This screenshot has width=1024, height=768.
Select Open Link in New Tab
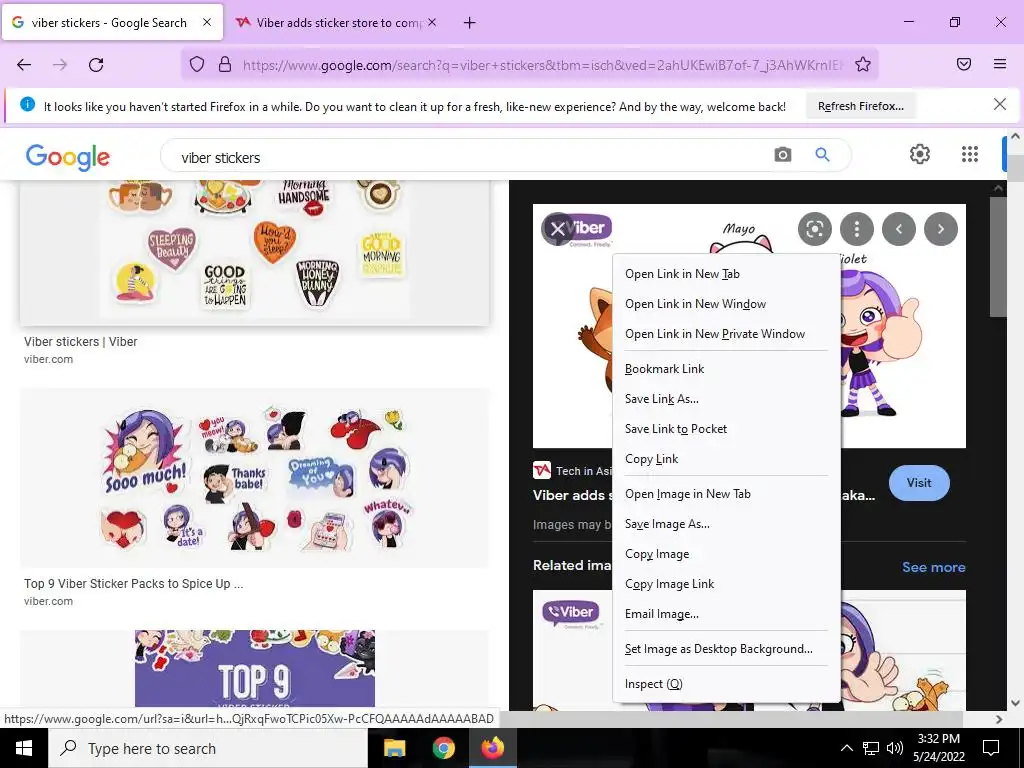point(726,274)
